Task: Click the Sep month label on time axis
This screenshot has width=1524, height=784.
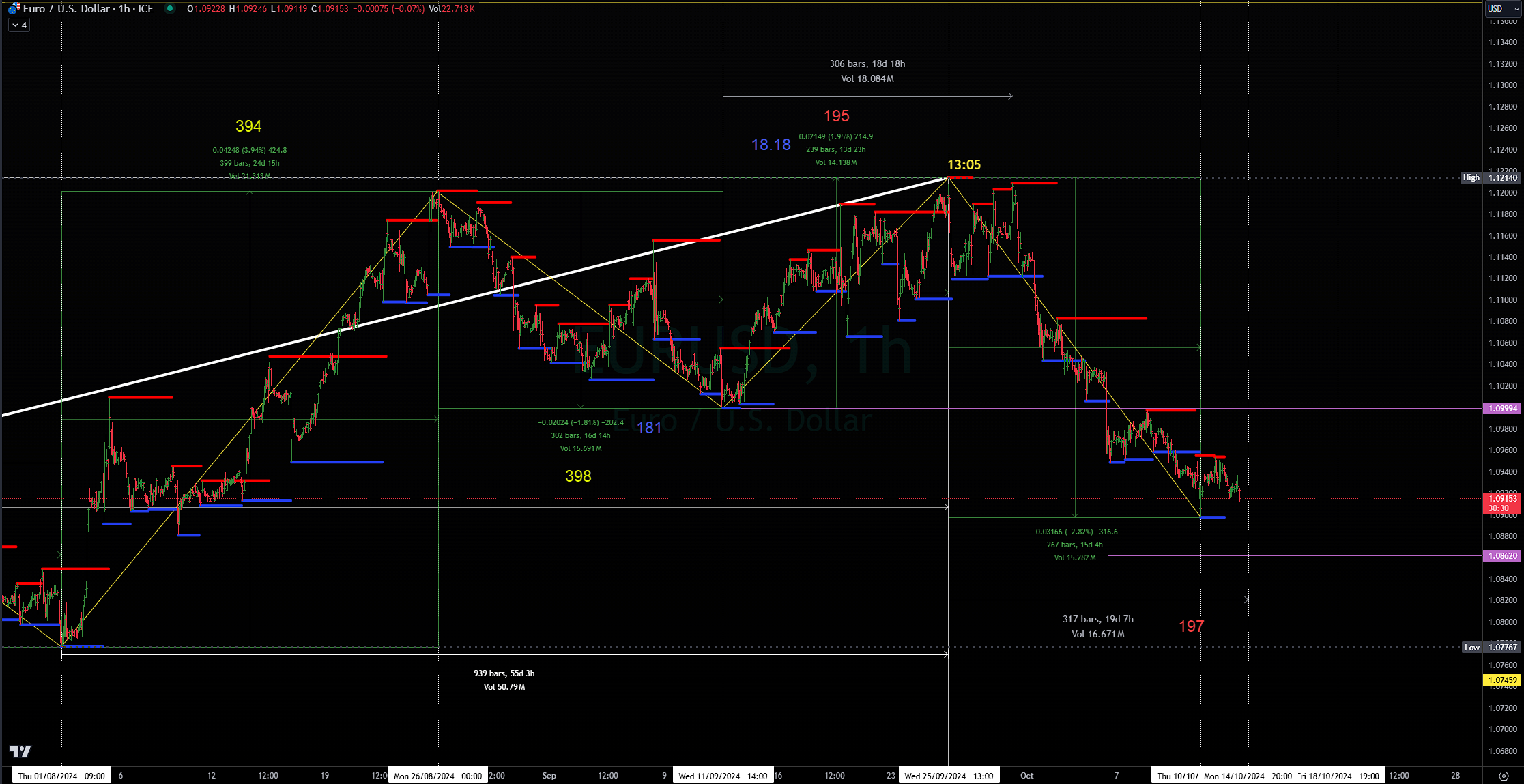Action: (549, 776)
